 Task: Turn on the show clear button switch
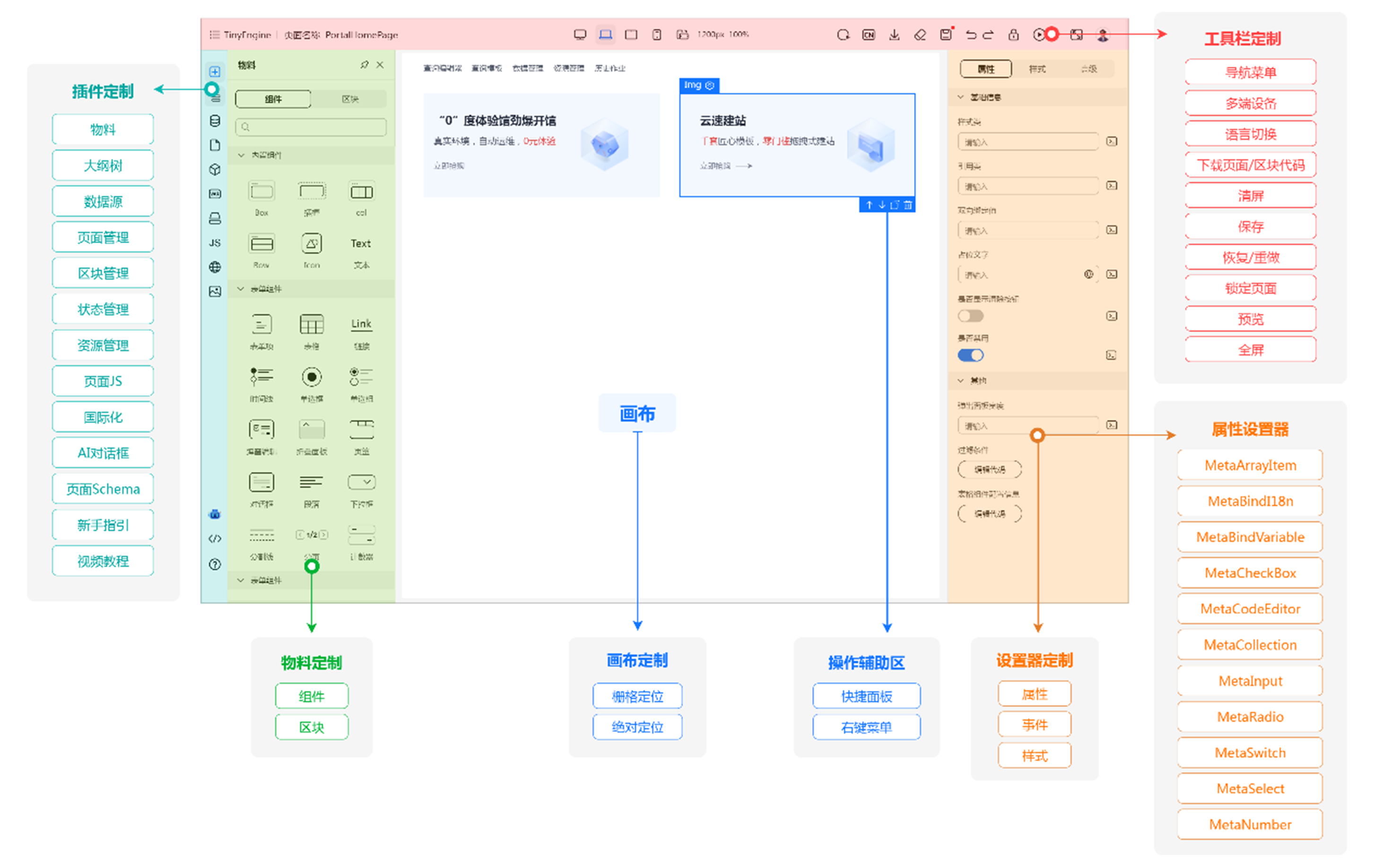tap(971, 316)
